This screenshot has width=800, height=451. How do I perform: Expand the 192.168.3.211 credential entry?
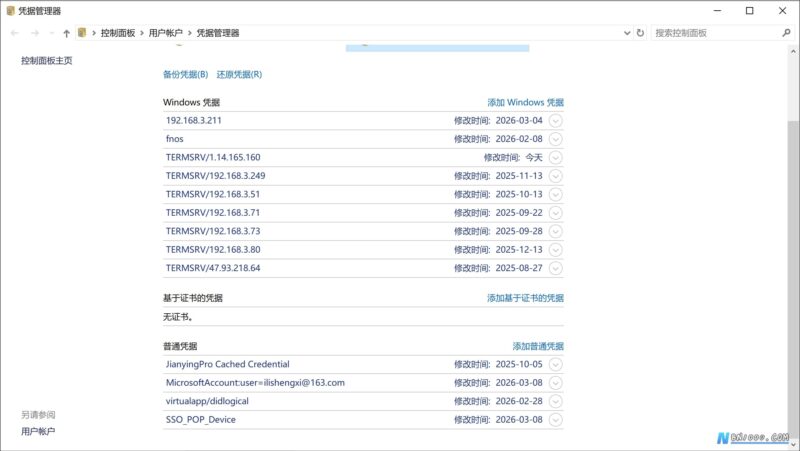click(556, 120)
